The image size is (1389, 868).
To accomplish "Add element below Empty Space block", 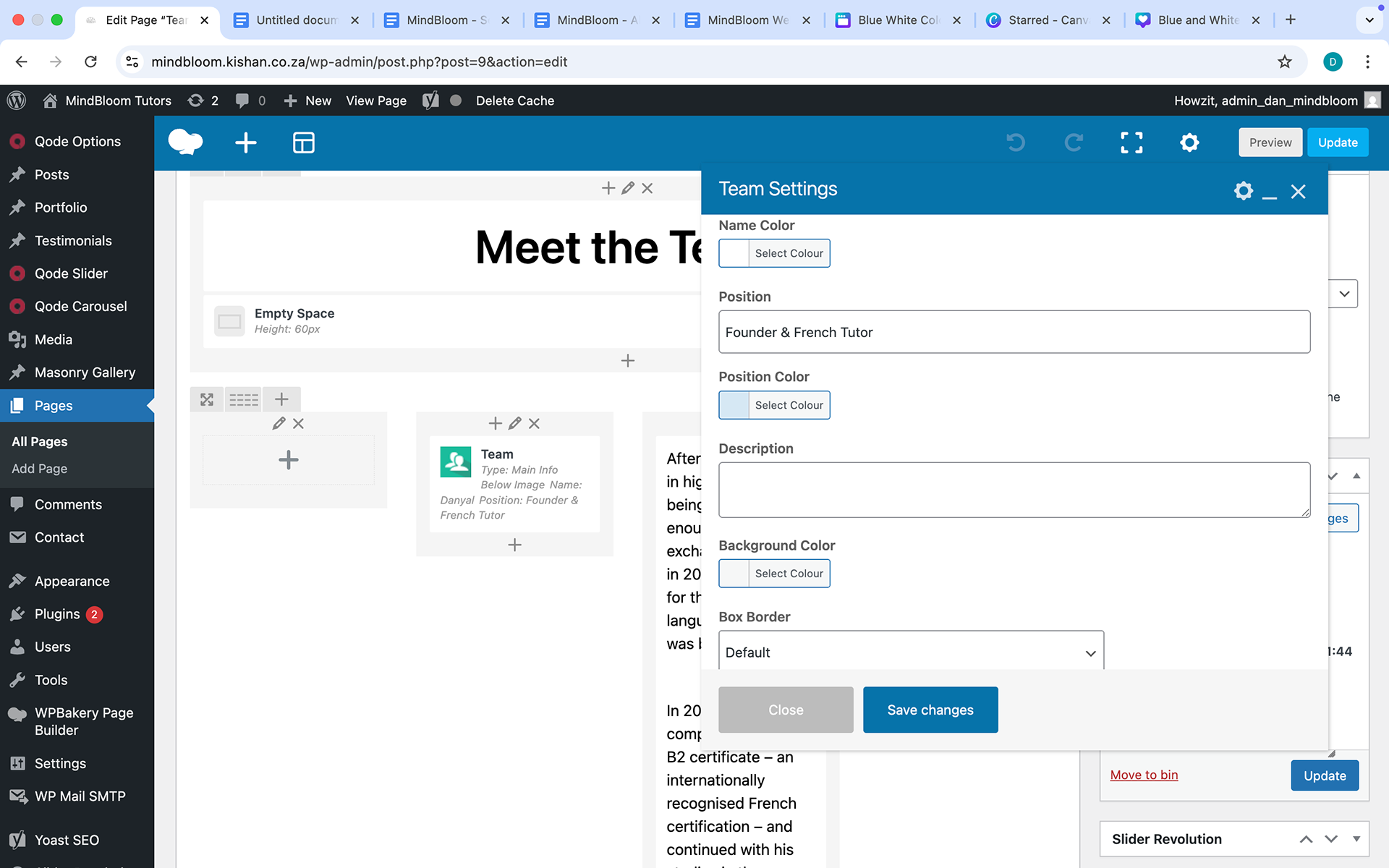I will 628,360.
